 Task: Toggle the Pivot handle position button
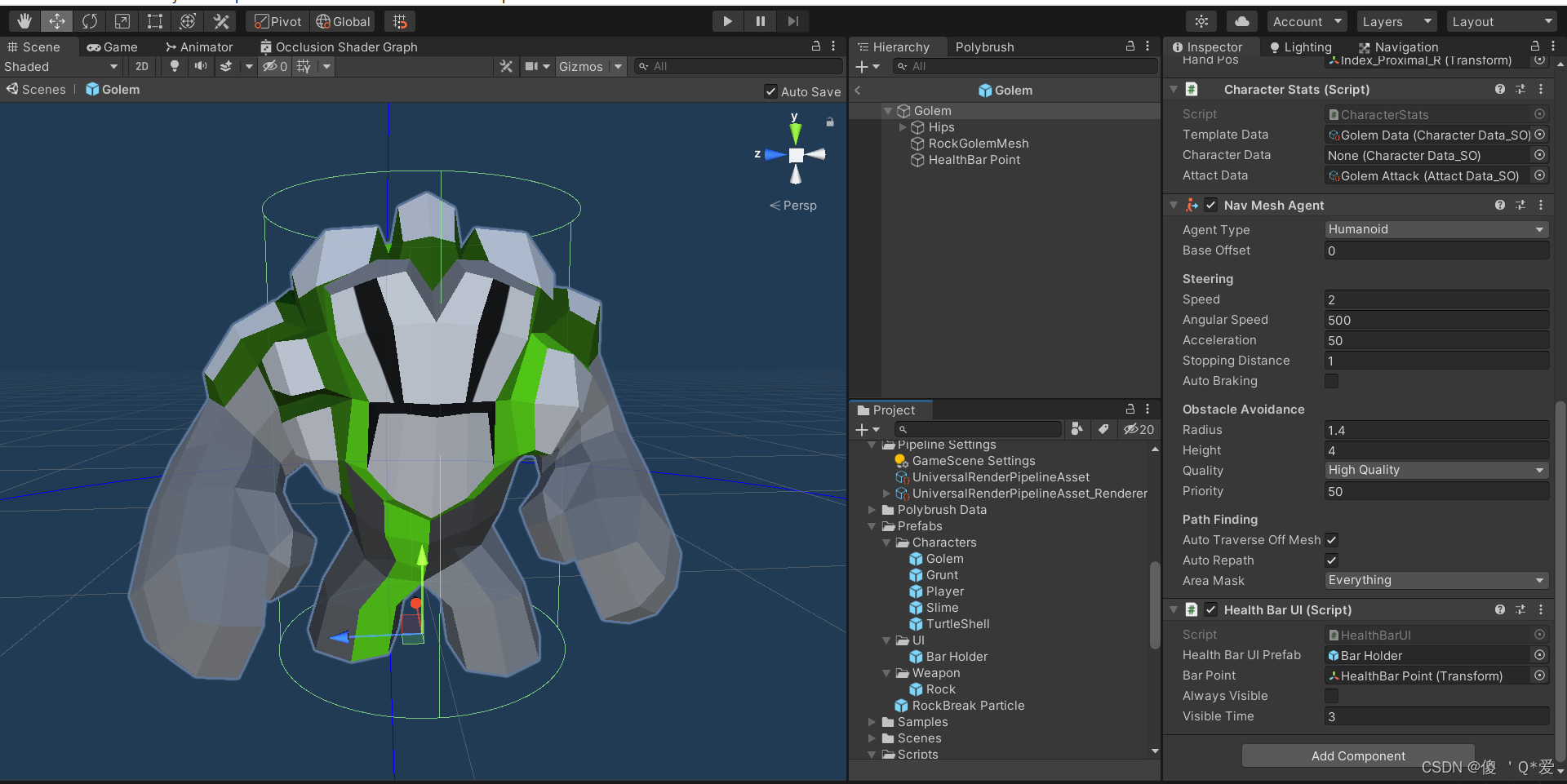click(x=277, y=21)
